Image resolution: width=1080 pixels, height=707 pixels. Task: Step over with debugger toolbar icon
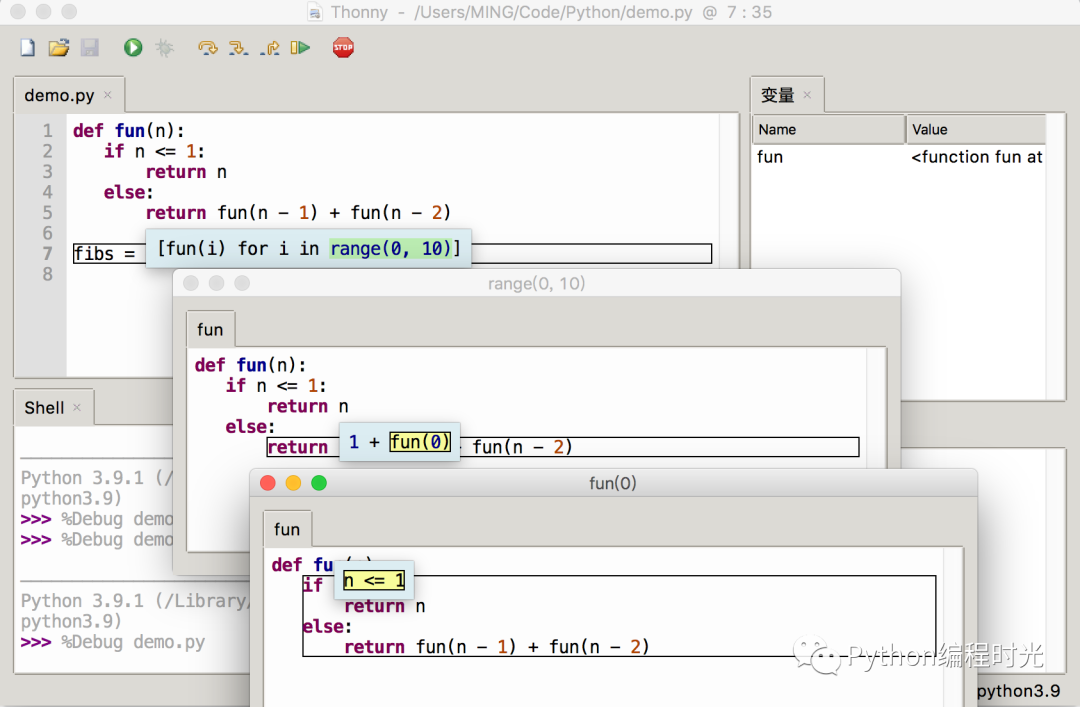[x=207, y=48]
